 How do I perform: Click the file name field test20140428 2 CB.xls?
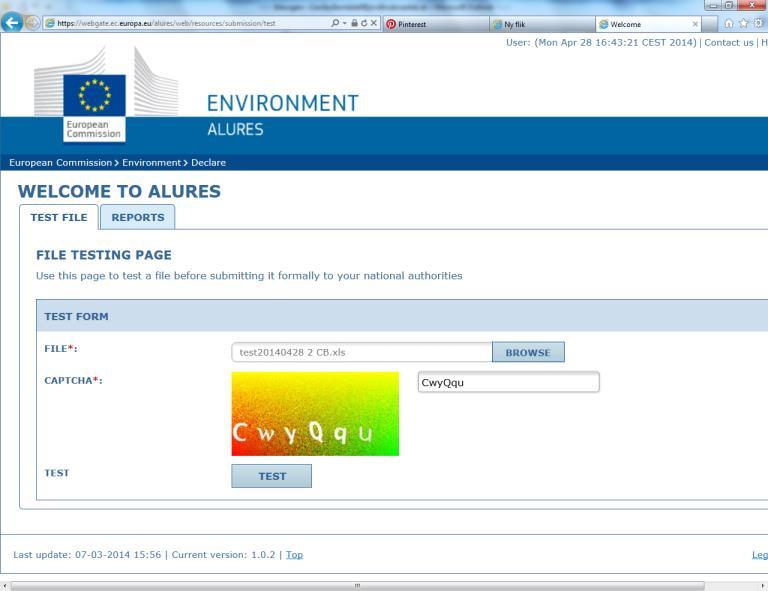361,353
